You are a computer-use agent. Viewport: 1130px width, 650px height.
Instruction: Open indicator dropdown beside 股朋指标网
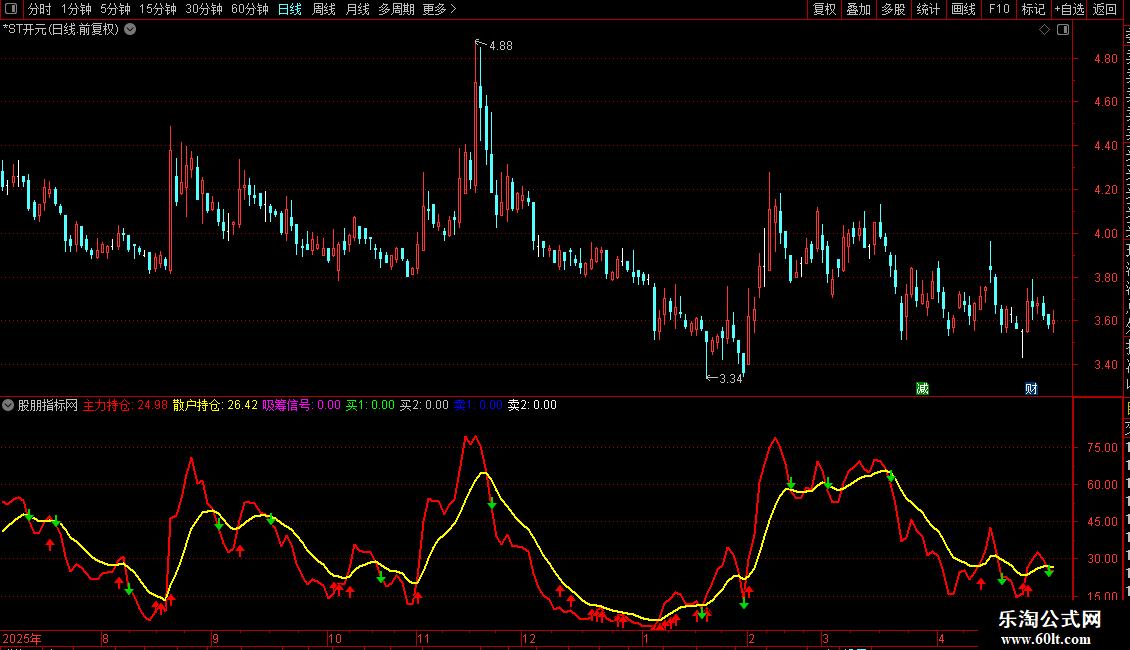(8, 405)
